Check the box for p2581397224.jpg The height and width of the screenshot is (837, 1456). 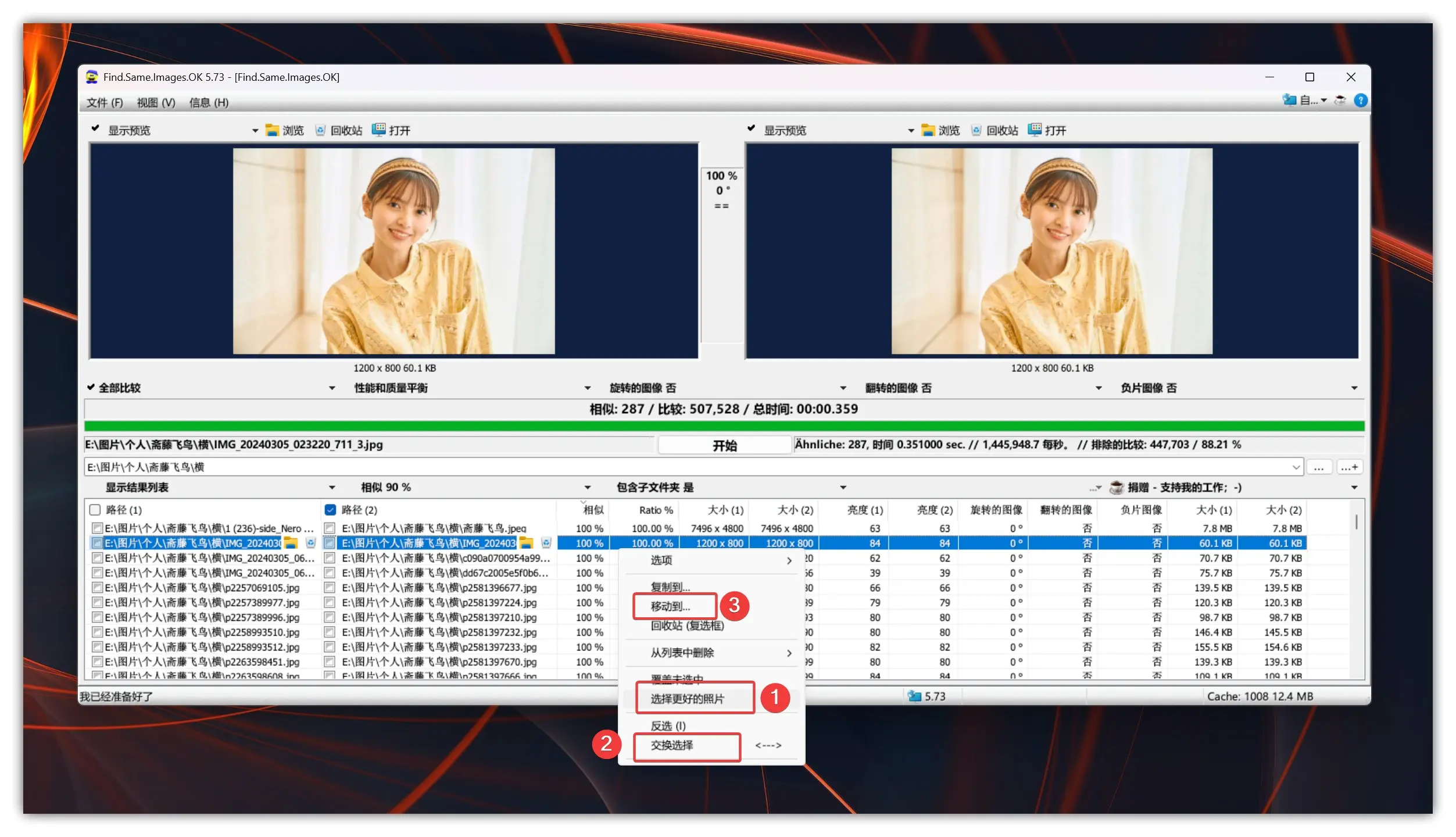tap(330, 603)
